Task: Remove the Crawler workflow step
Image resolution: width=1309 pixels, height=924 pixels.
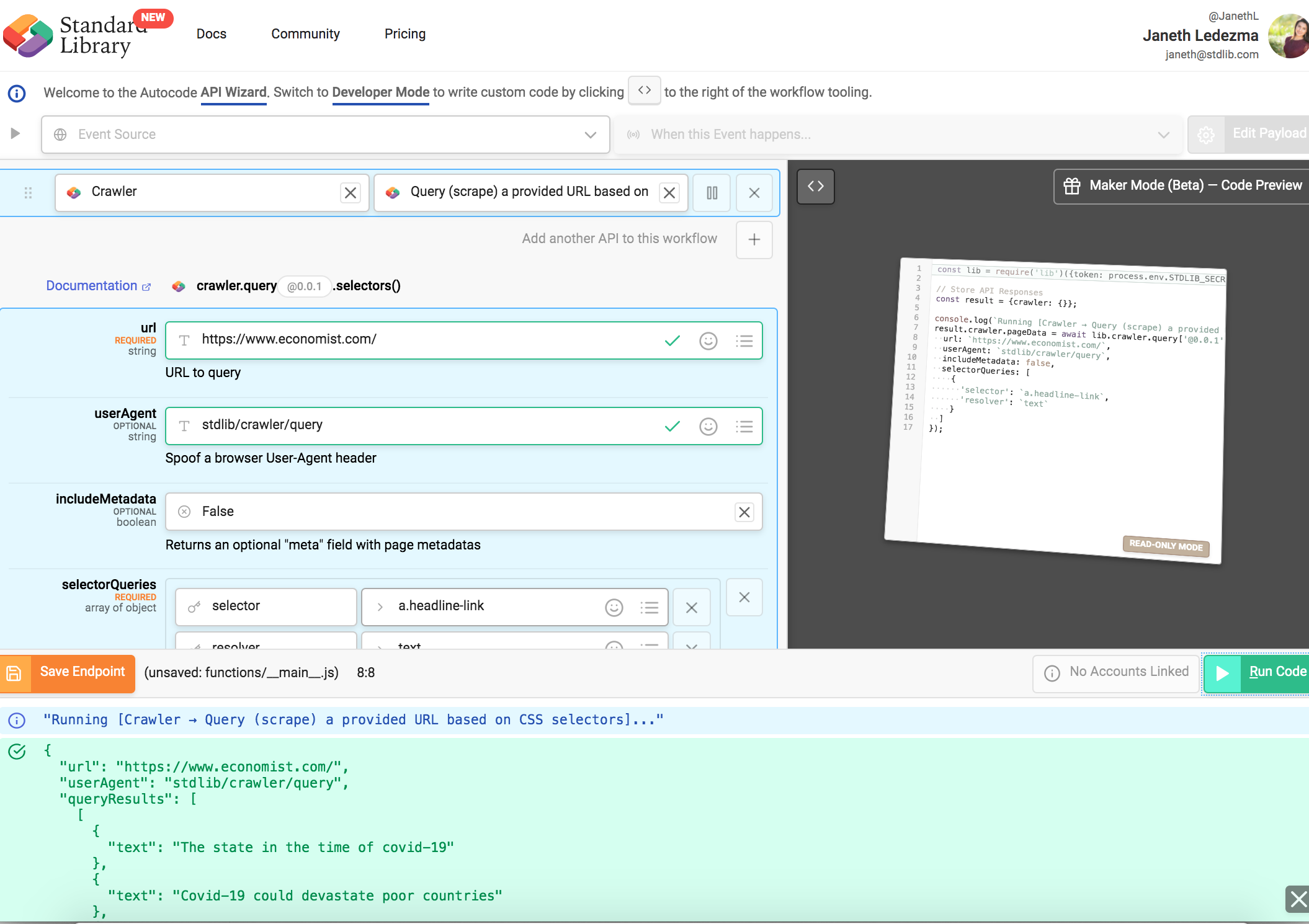Action: (754, 193)
